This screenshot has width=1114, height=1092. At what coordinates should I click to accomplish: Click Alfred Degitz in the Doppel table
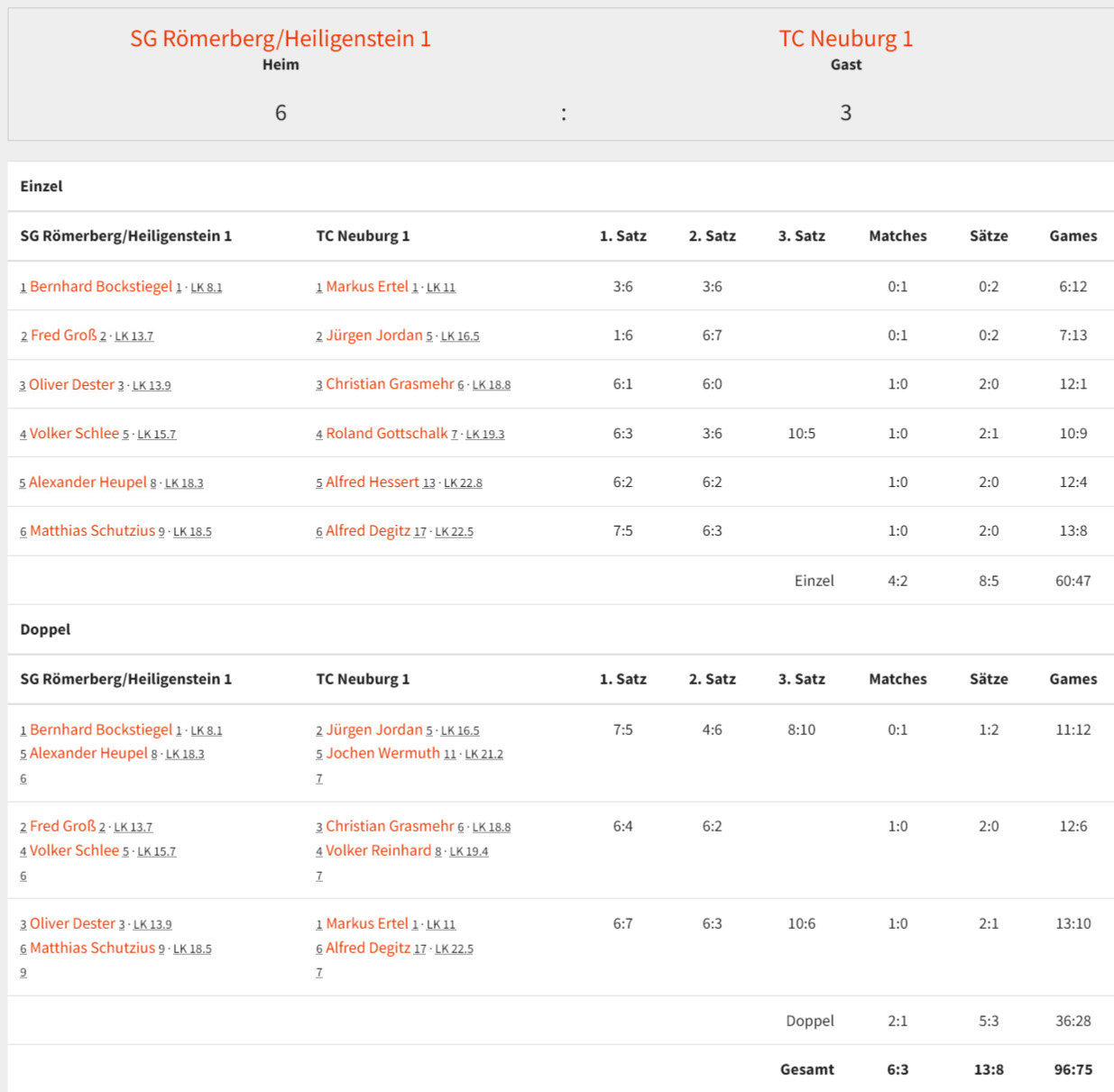coord(368,948)
